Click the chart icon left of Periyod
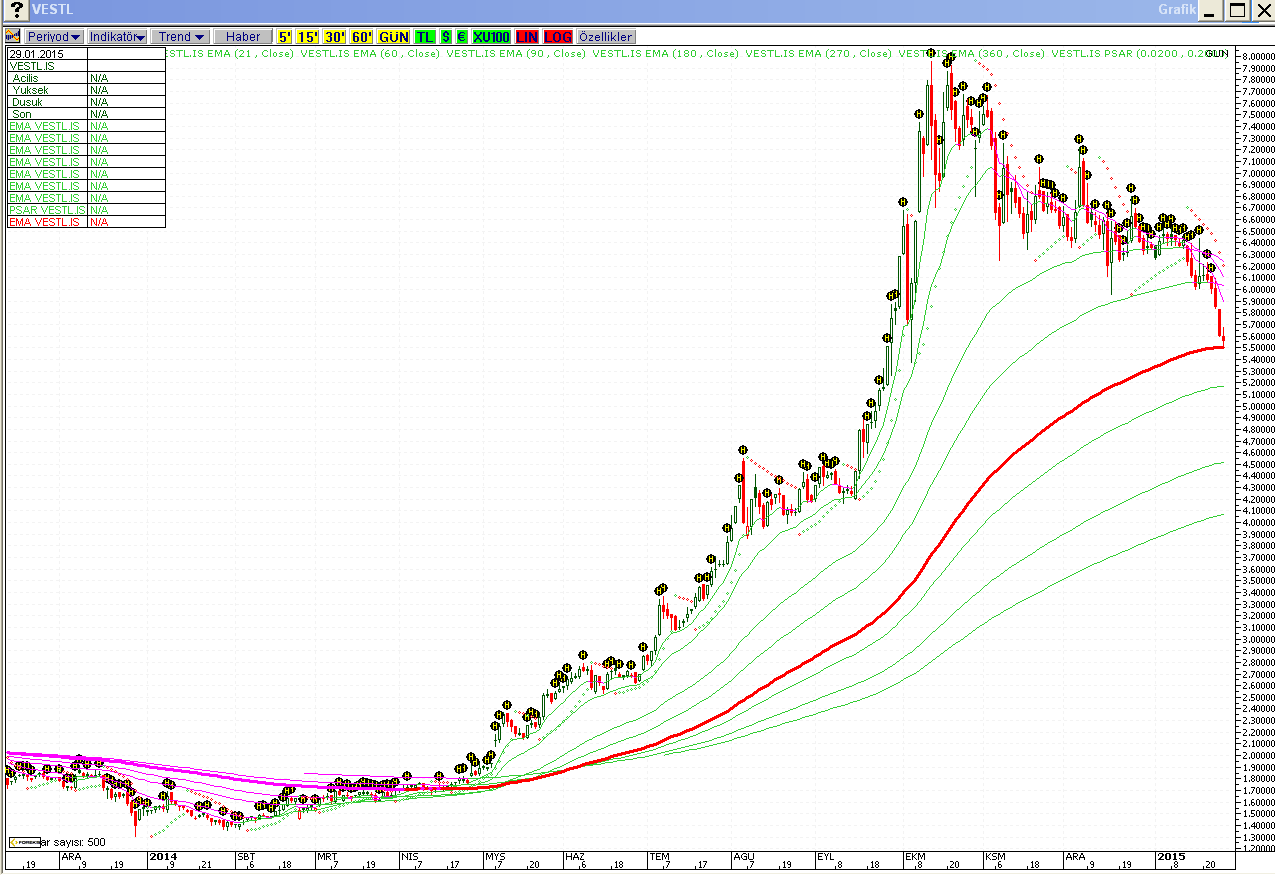 (14, 37)
